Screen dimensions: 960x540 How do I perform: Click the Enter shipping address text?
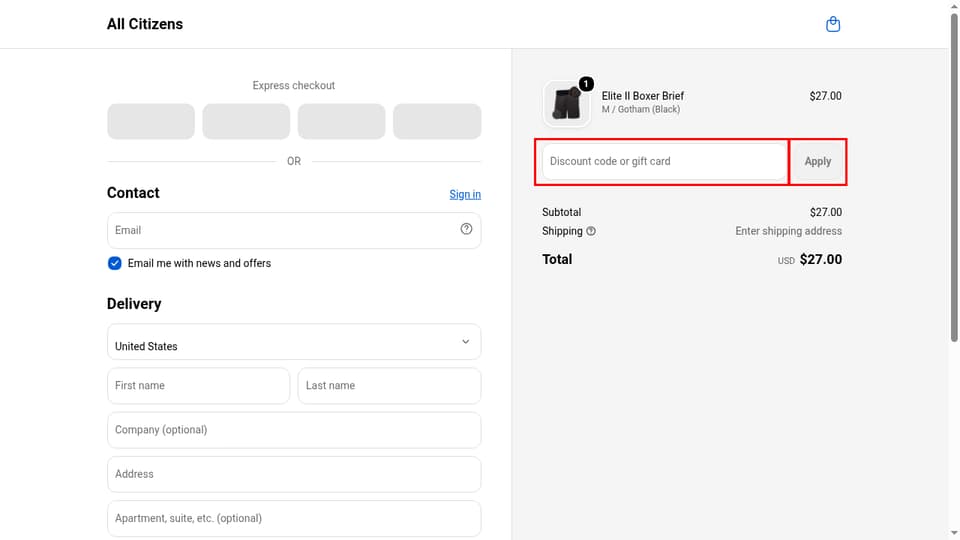tap(789, 231)
